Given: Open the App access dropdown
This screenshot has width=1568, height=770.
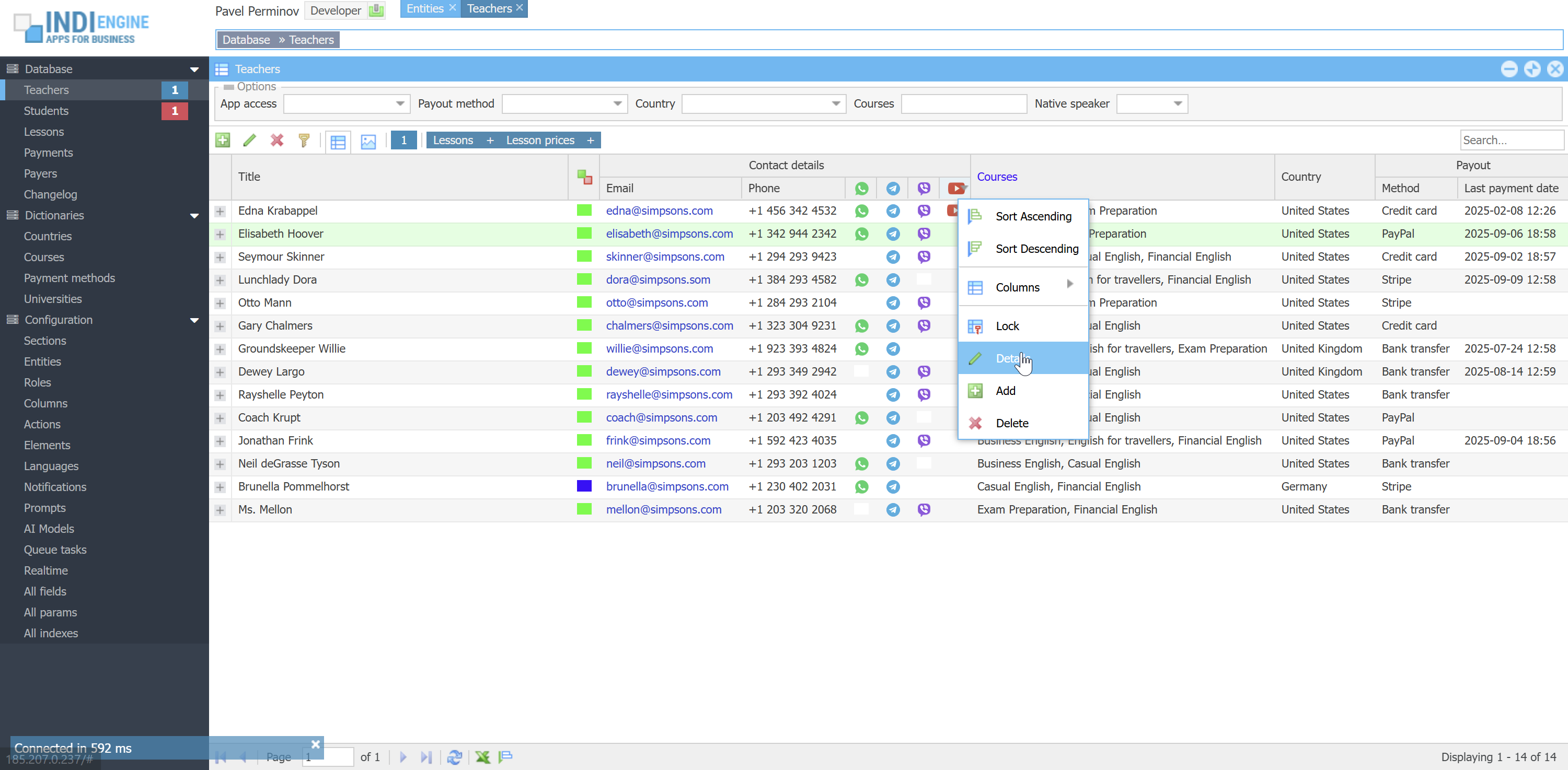Looking at the screenshot, I should pyautogui.click(x=400, y=104).
